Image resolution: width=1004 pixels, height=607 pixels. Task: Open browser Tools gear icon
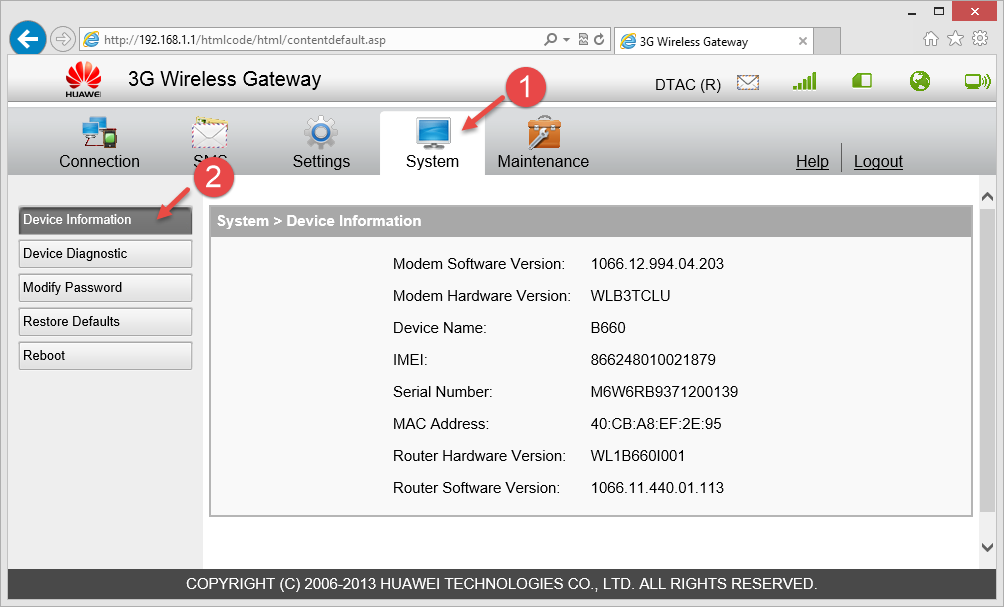(980, 38)
